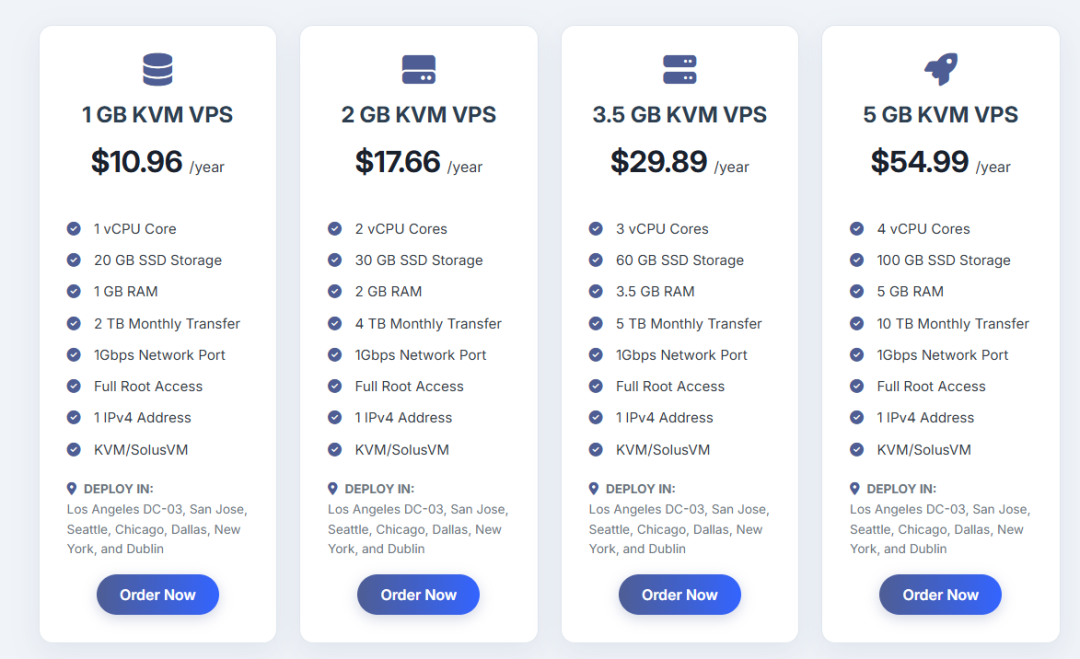1080x659 pixels.
Task: Click the location pin icon in the 5 GB plan
Action: [x=855, y=488]
